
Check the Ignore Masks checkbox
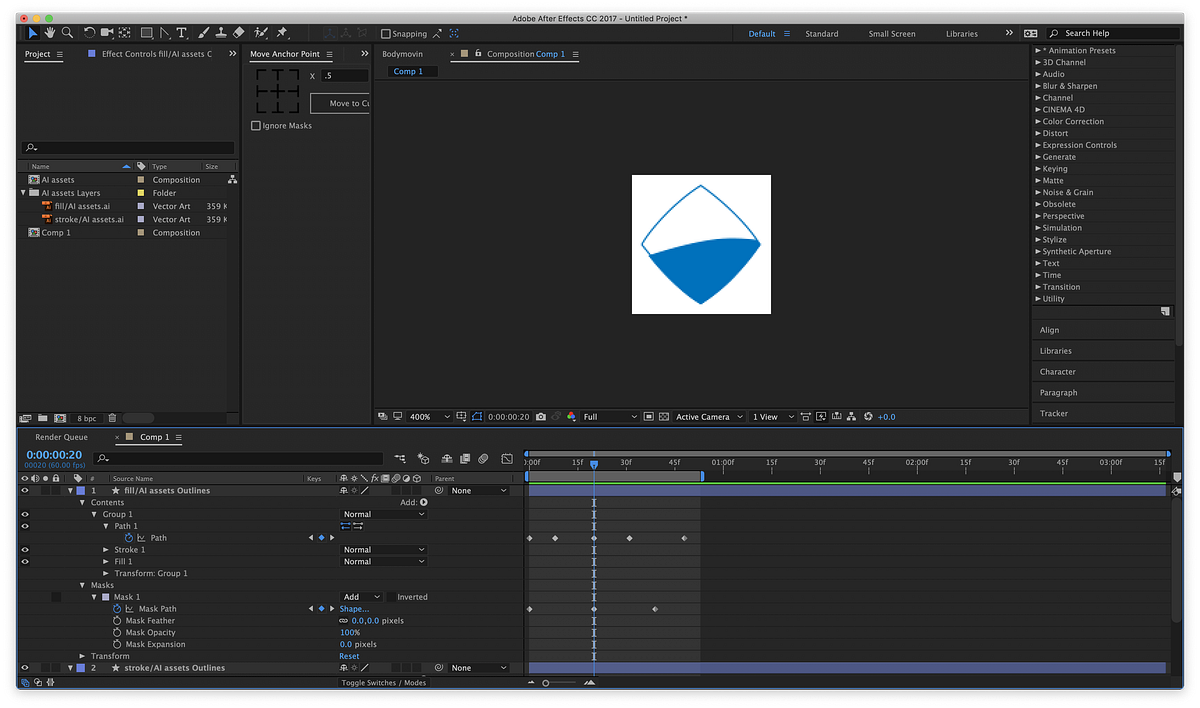coord(256,126)
